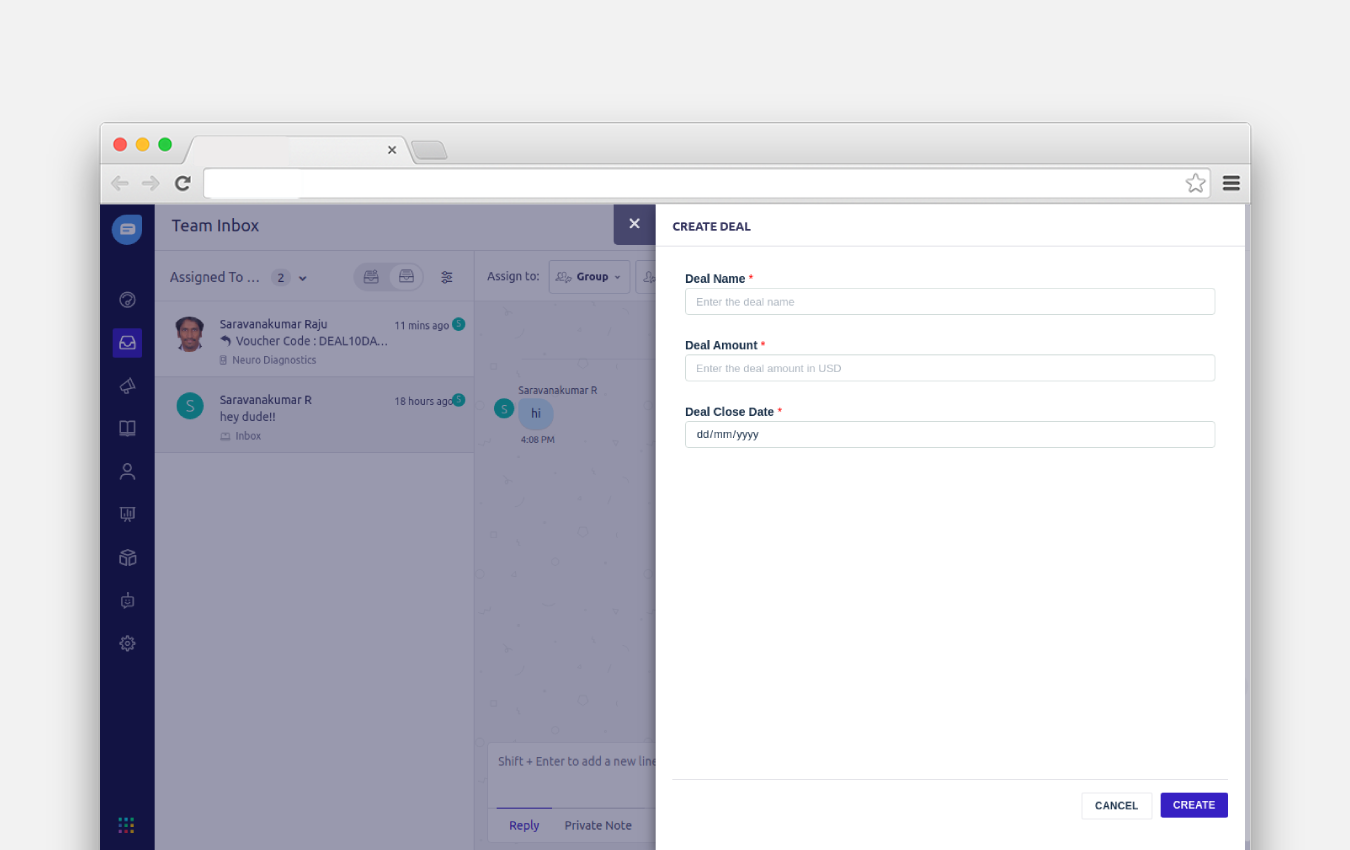Screen dimensions: 1350x850
Task: Open the Deal Close Date picker field
Action: 950,434
